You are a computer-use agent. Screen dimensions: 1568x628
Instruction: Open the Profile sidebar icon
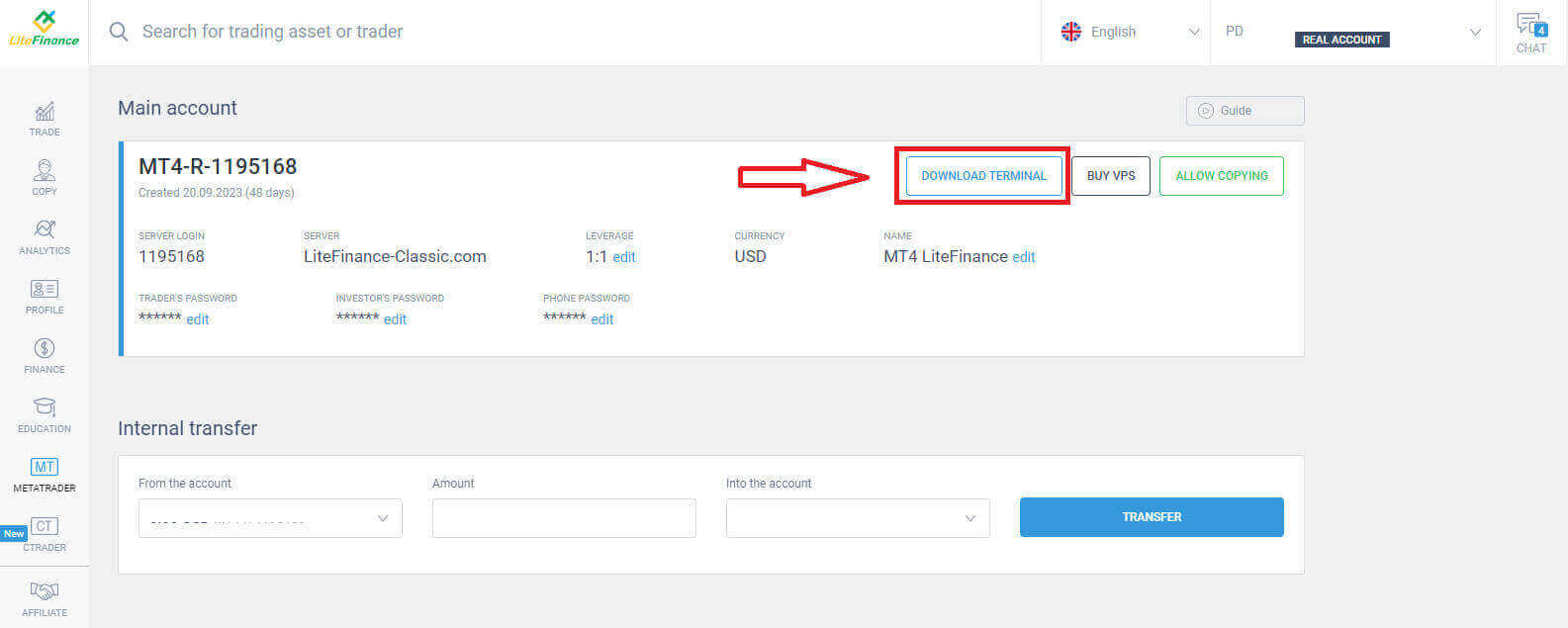point(45,290)
